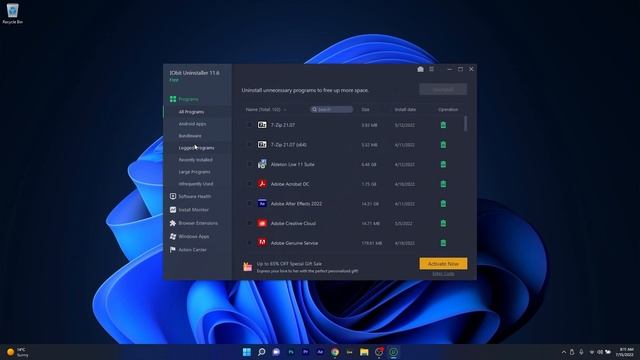
Task: Open the weather widget on taskbar
Action: click(18, 352)
